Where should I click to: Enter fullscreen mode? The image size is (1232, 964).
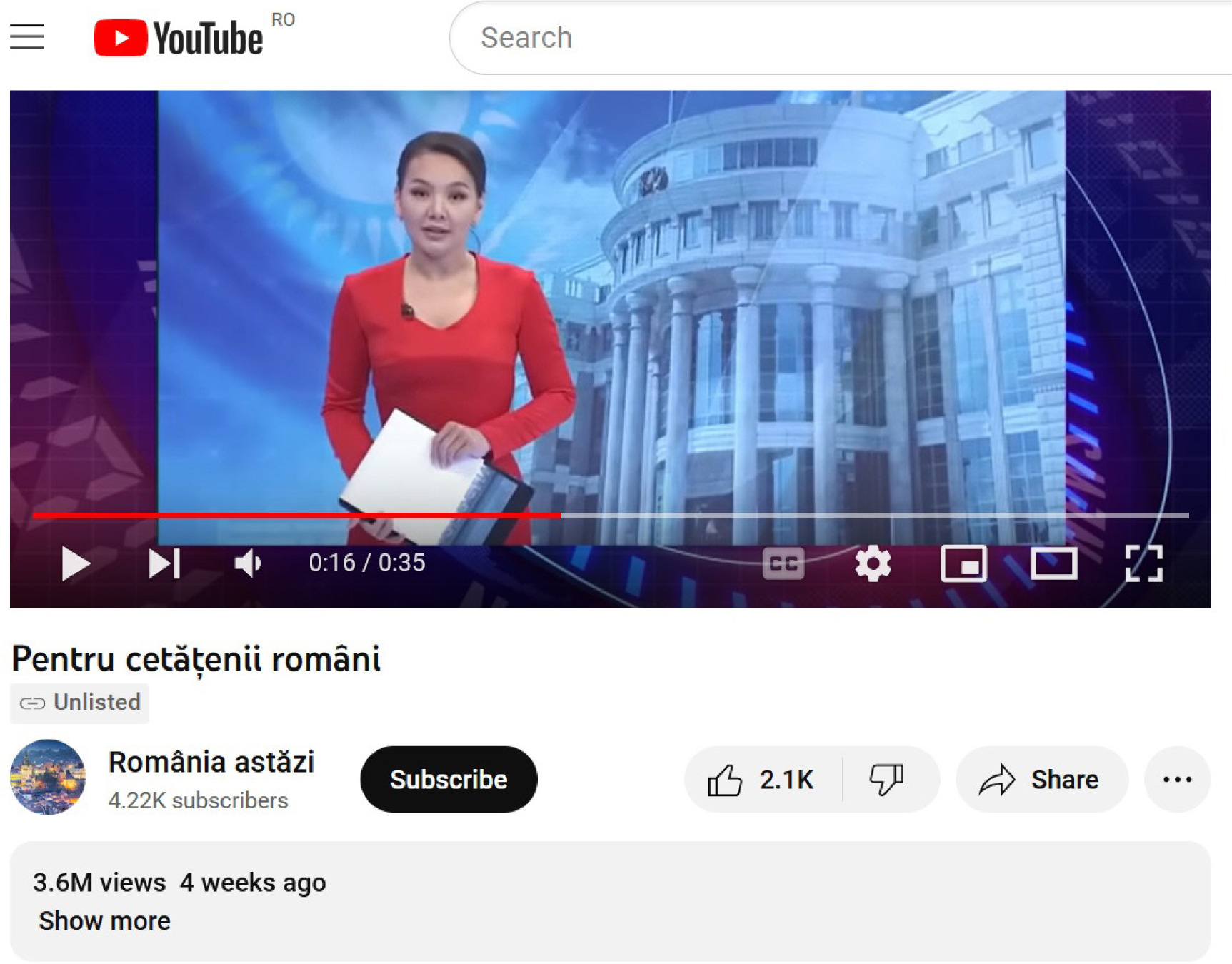tap(1143, 563)
